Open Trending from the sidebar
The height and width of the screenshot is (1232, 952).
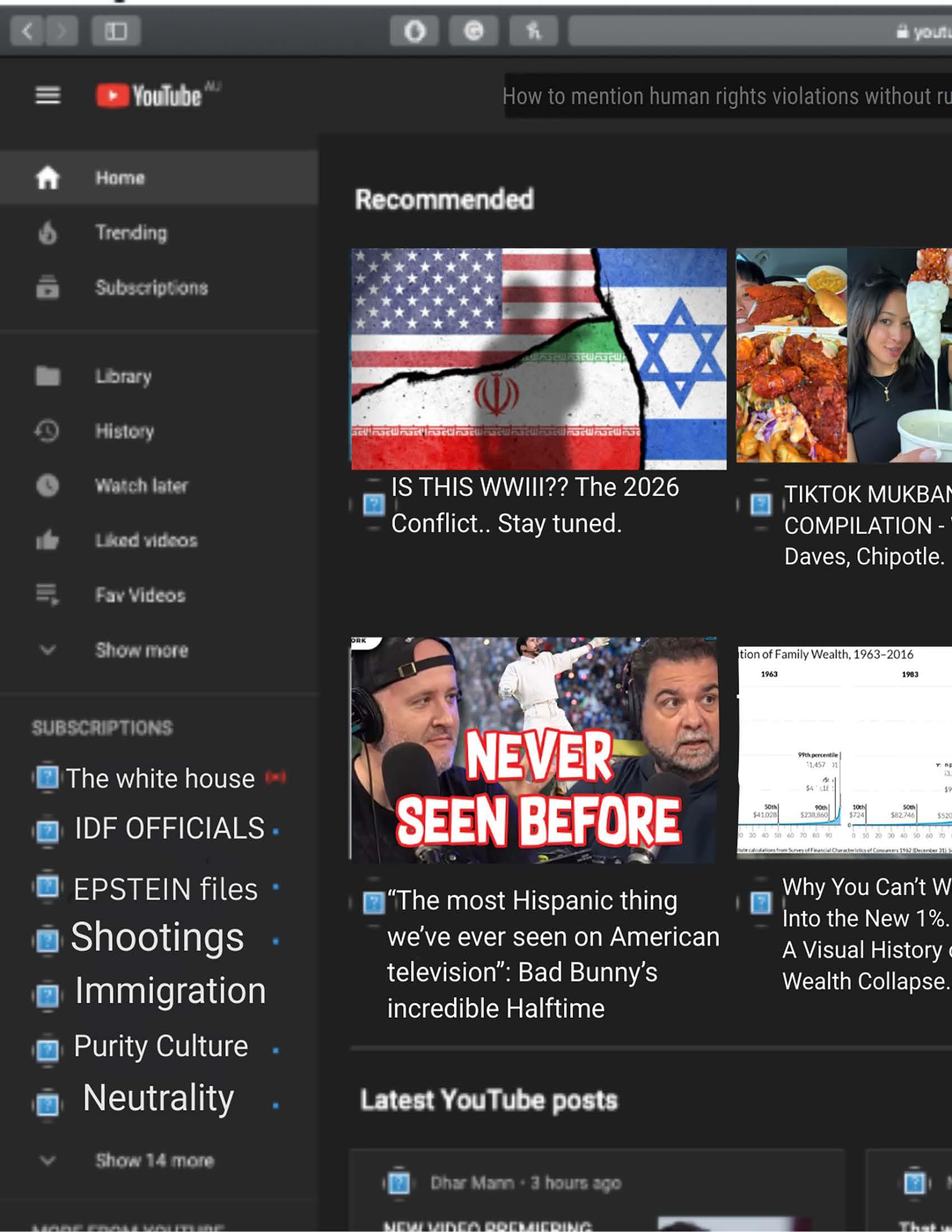click(159, 232)
